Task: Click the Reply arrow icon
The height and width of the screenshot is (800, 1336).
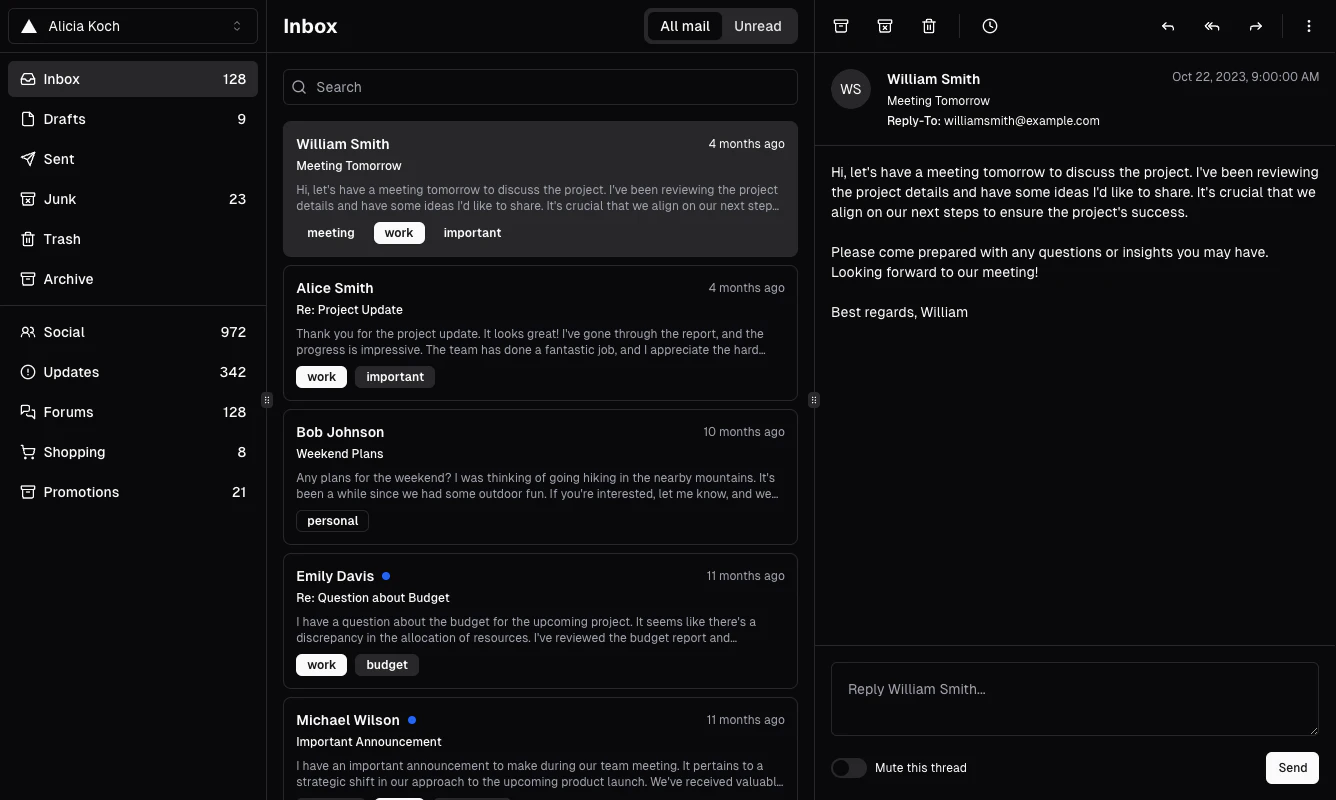Action: [x=1168, y=26]
